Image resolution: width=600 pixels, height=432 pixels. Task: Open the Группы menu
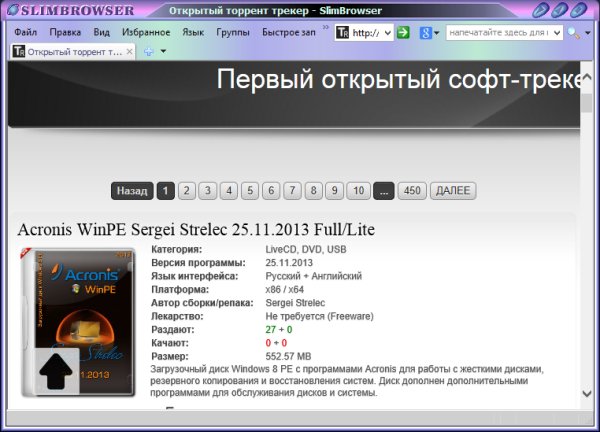(233, 33)
